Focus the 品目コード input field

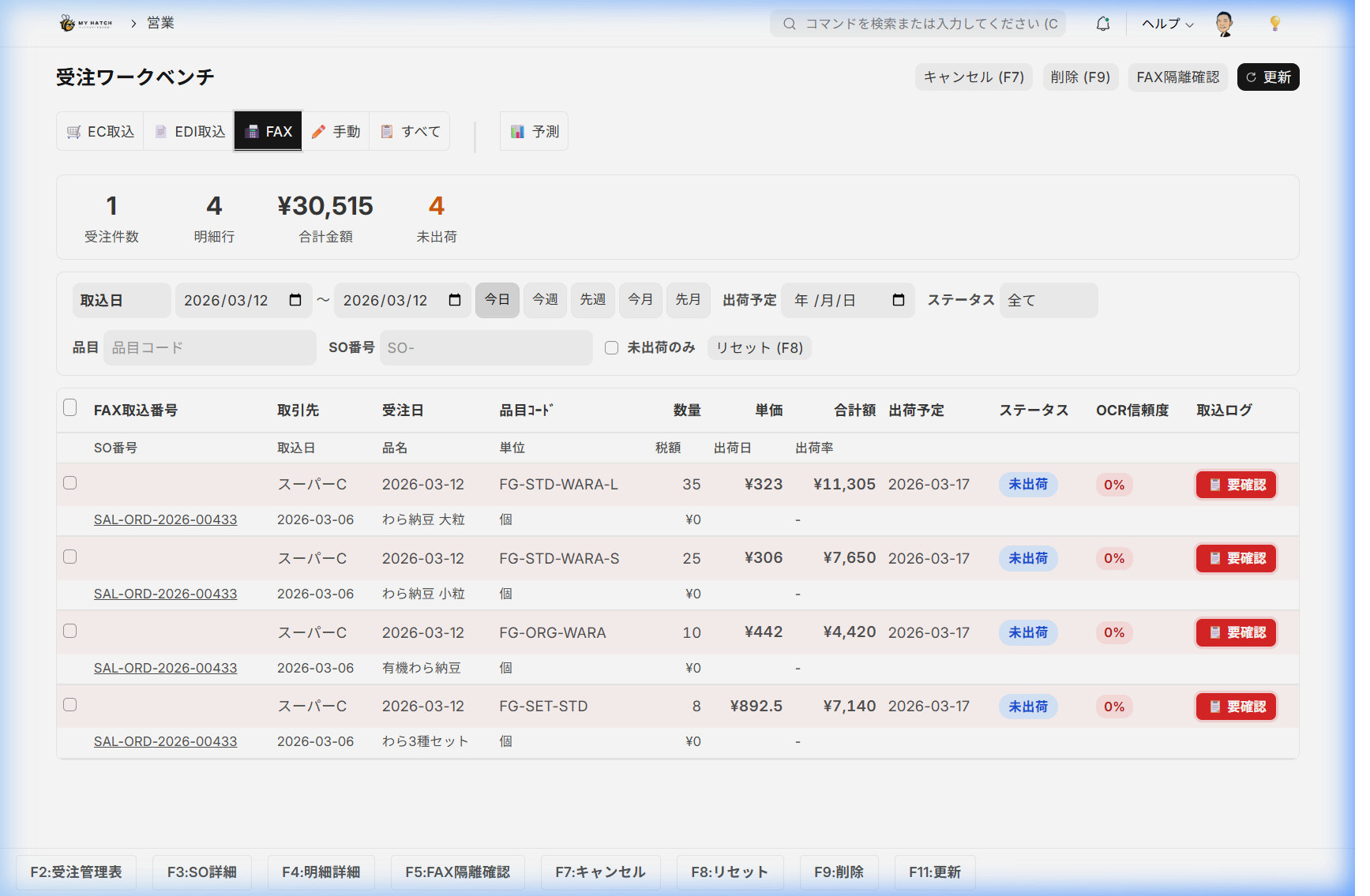pos(210,348)
